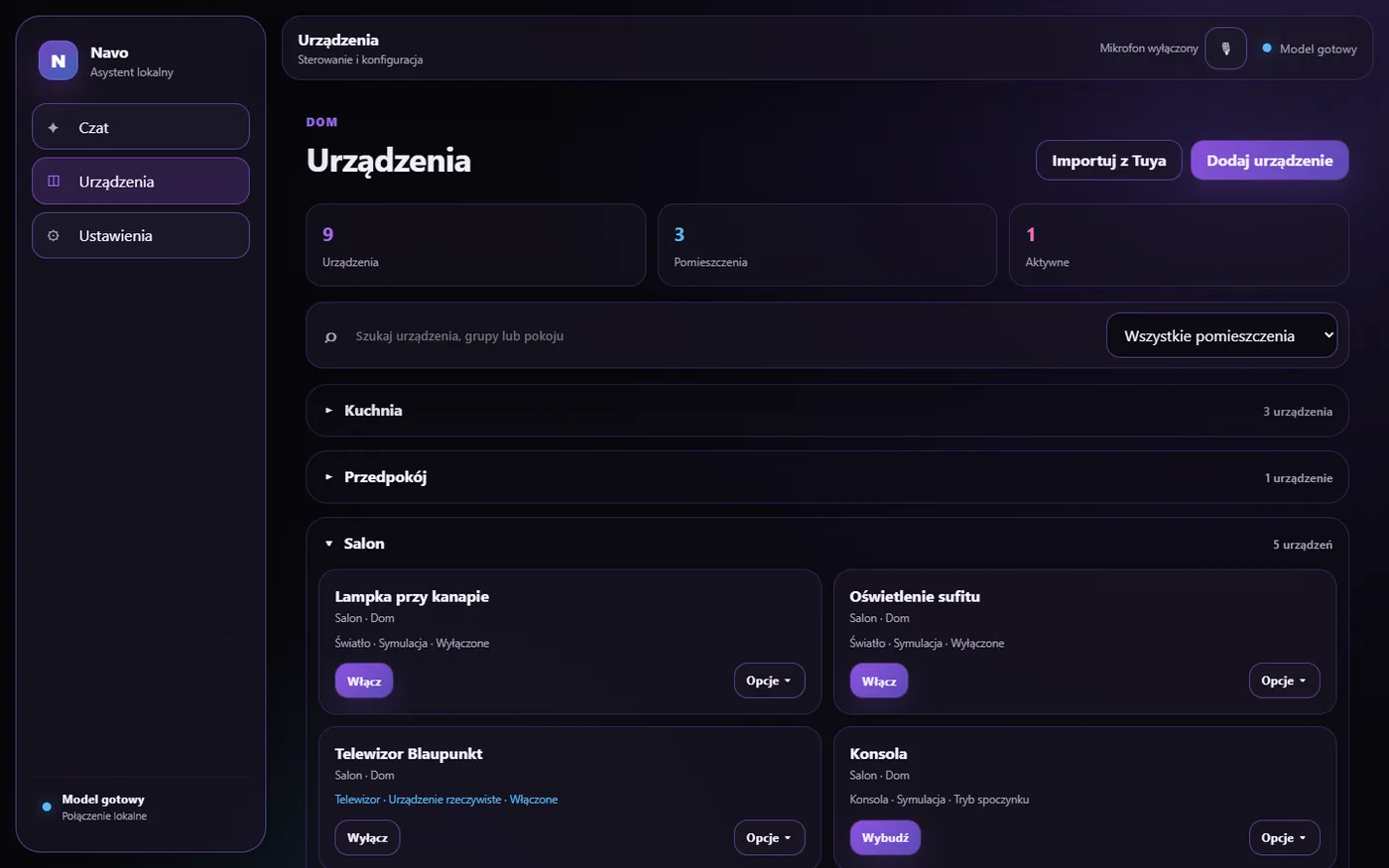Turn on Oświetlenie sufitu with Włącz
1389x868 pixels.
point(879,681)
